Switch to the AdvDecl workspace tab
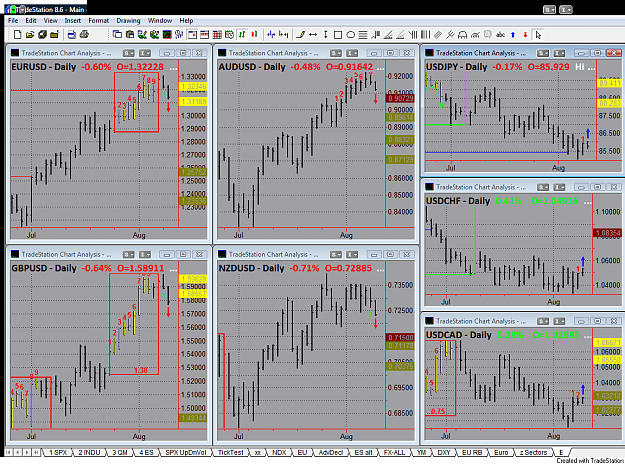The height and width of the screenshot is (464, 625). [330, 452]
